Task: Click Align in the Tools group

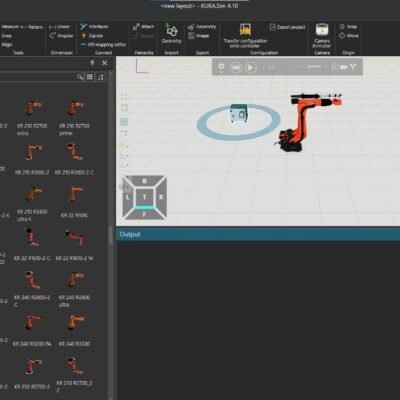Action: [x=7, y=44]
